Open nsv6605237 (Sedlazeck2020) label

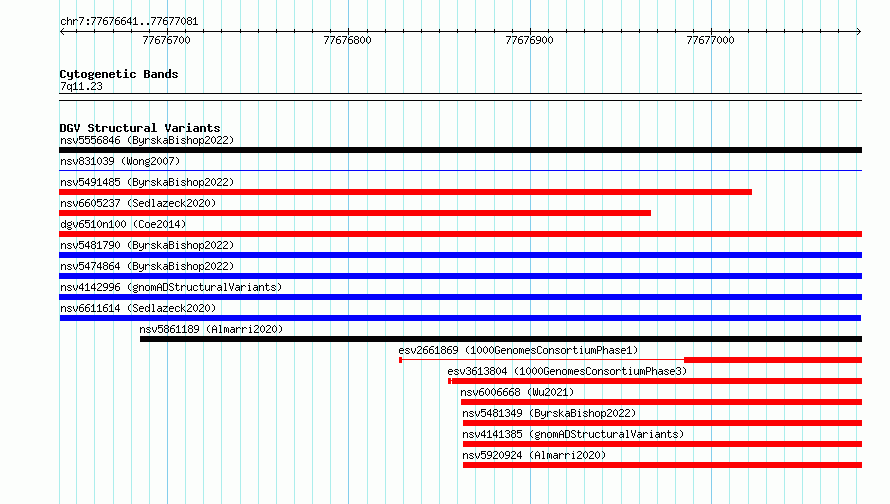point(138,203)
